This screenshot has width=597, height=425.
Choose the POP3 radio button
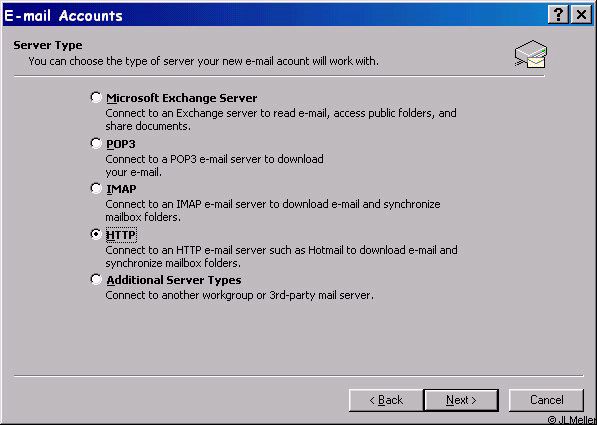[96, 144]
